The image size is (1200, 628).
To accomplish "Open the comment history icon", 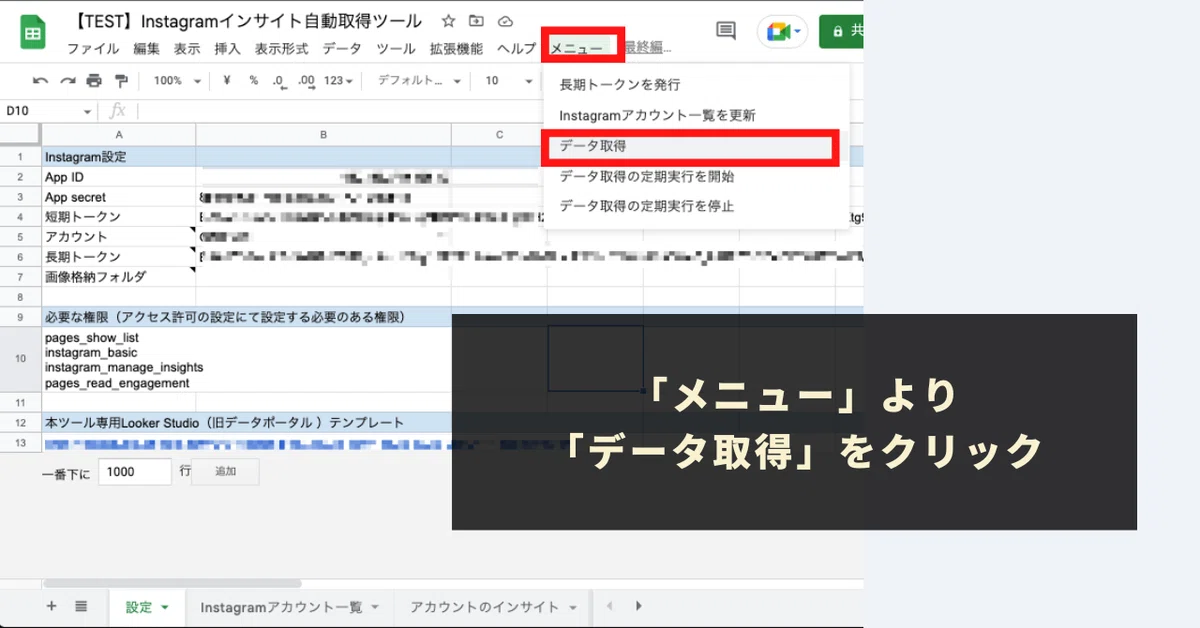I will (x=726, y=32).
